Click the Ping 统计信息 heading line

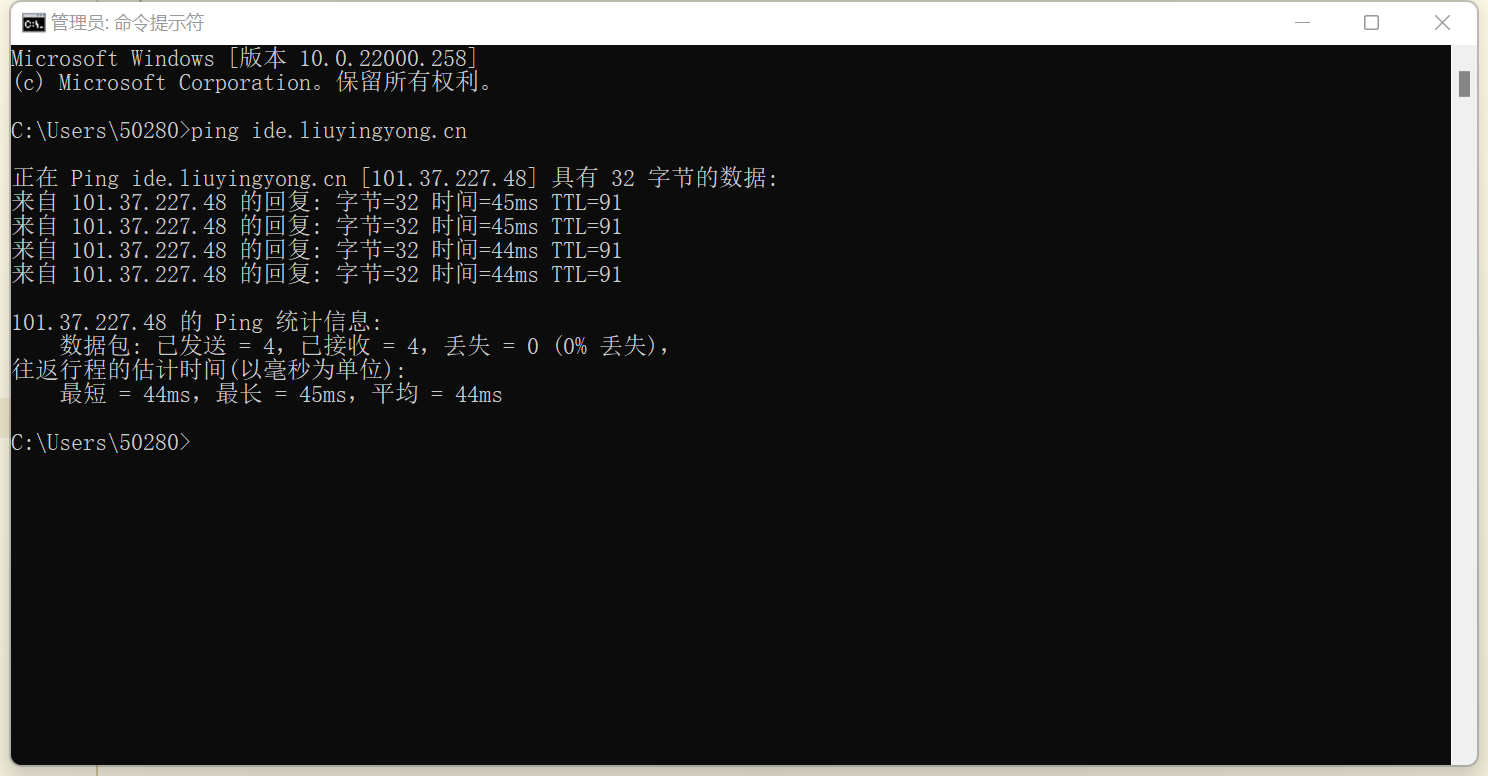point(197,323)
